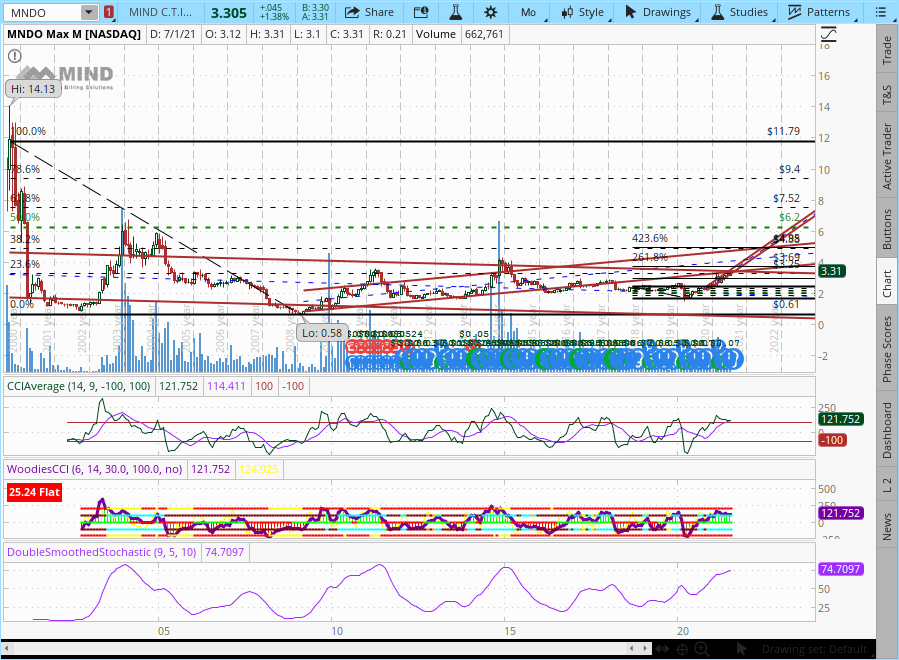The height and width of the screenshot is (660, 899).
Task: Click the MNDO symbol input field
Action: pos(40,12)
